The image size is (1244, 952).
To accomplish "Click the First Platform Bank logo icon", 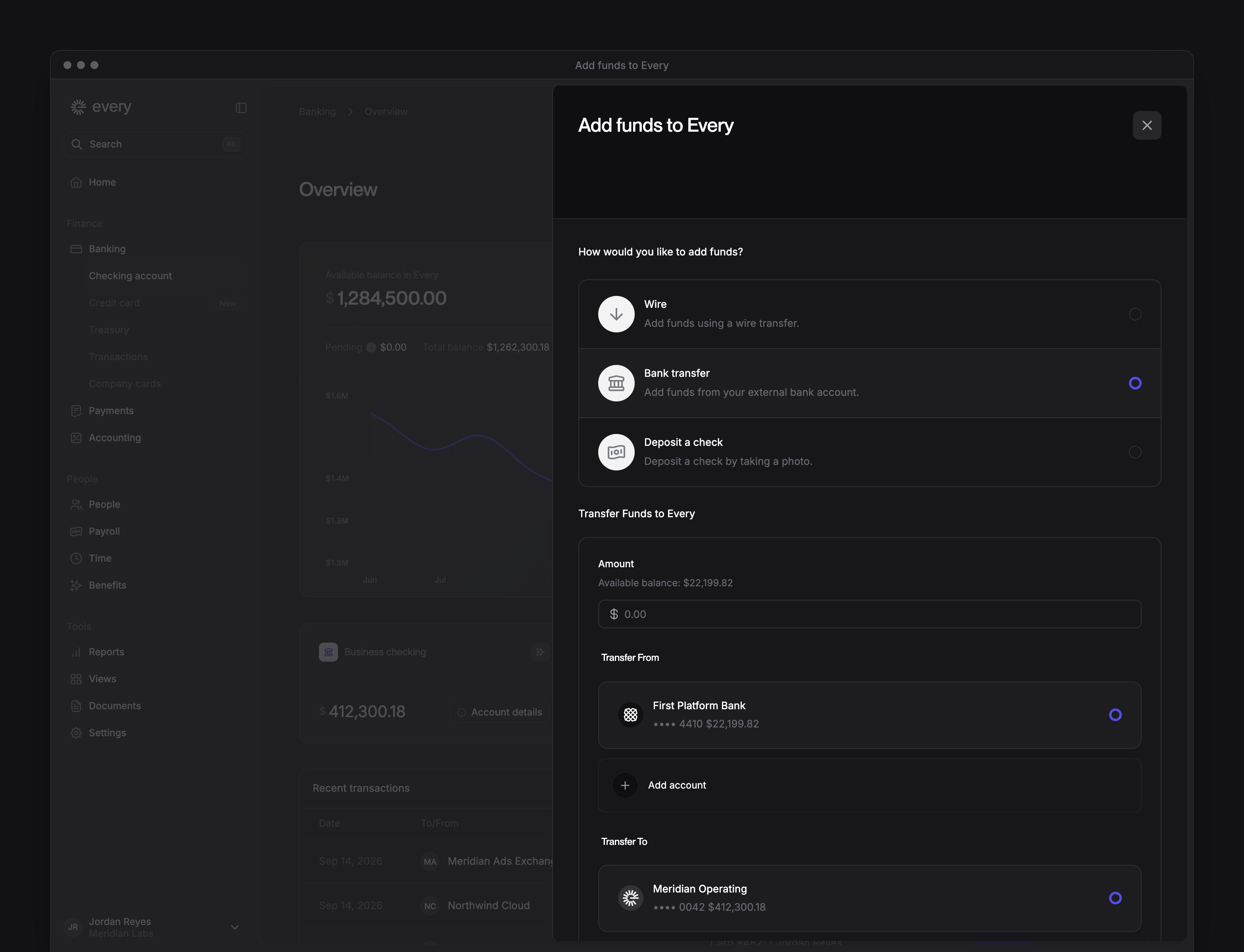I will pyautogui.click(x=630, y=714).
